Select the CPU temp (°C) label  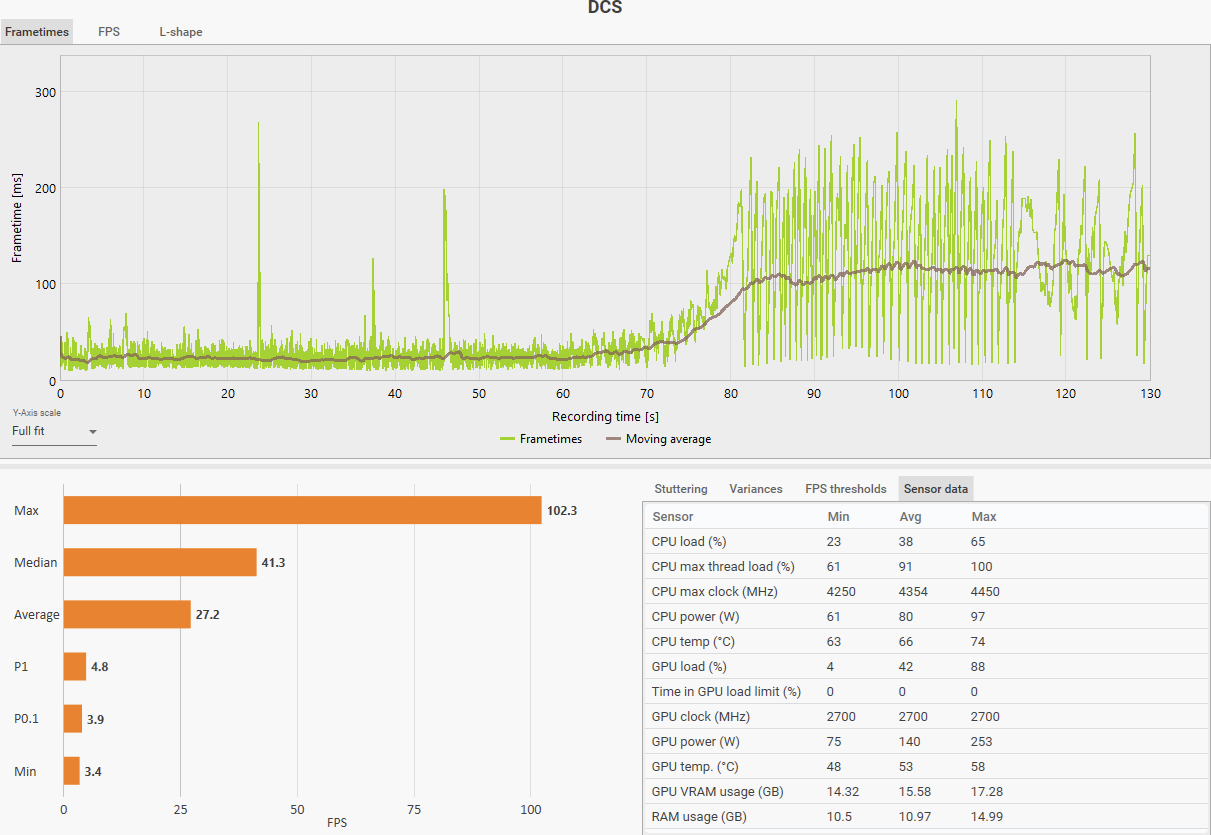(x=691, y=642)
